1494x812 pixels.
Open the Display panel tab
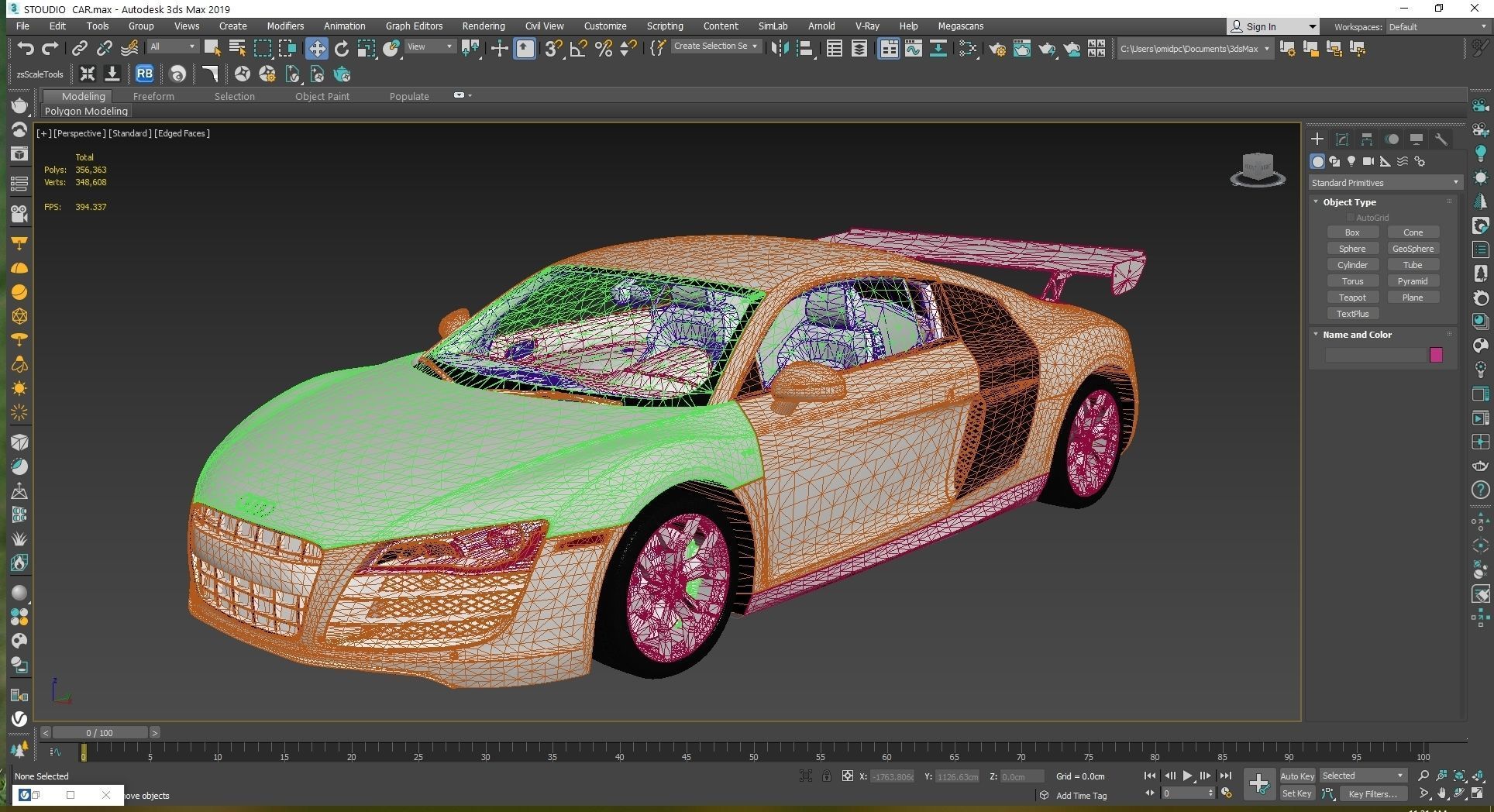tap(1417, 139)
